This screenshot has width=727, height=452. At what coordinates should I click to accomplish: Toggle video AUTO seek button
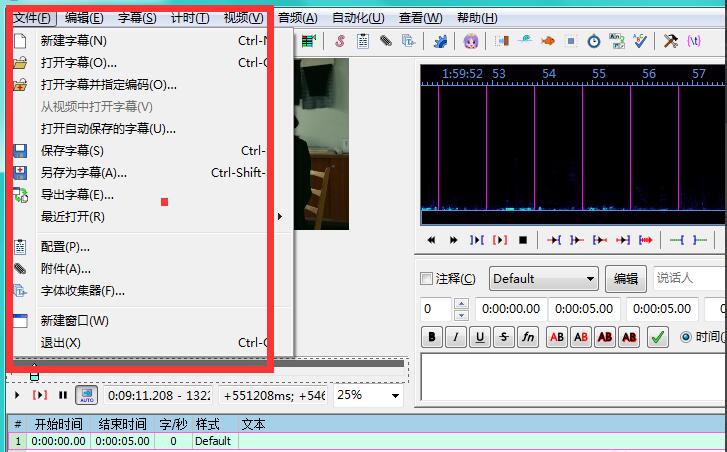tap(87, 395)
